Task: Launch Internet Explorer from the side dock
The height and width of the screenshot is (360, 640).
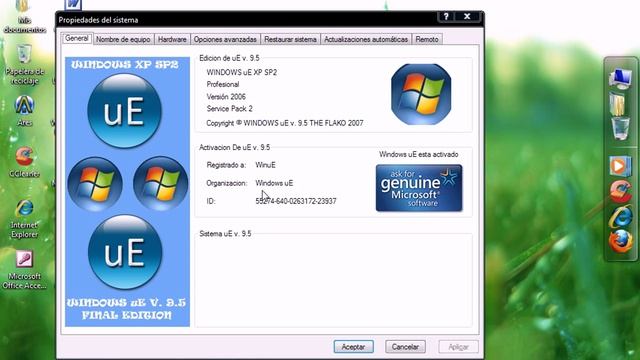Action: [x=620, y=216]
